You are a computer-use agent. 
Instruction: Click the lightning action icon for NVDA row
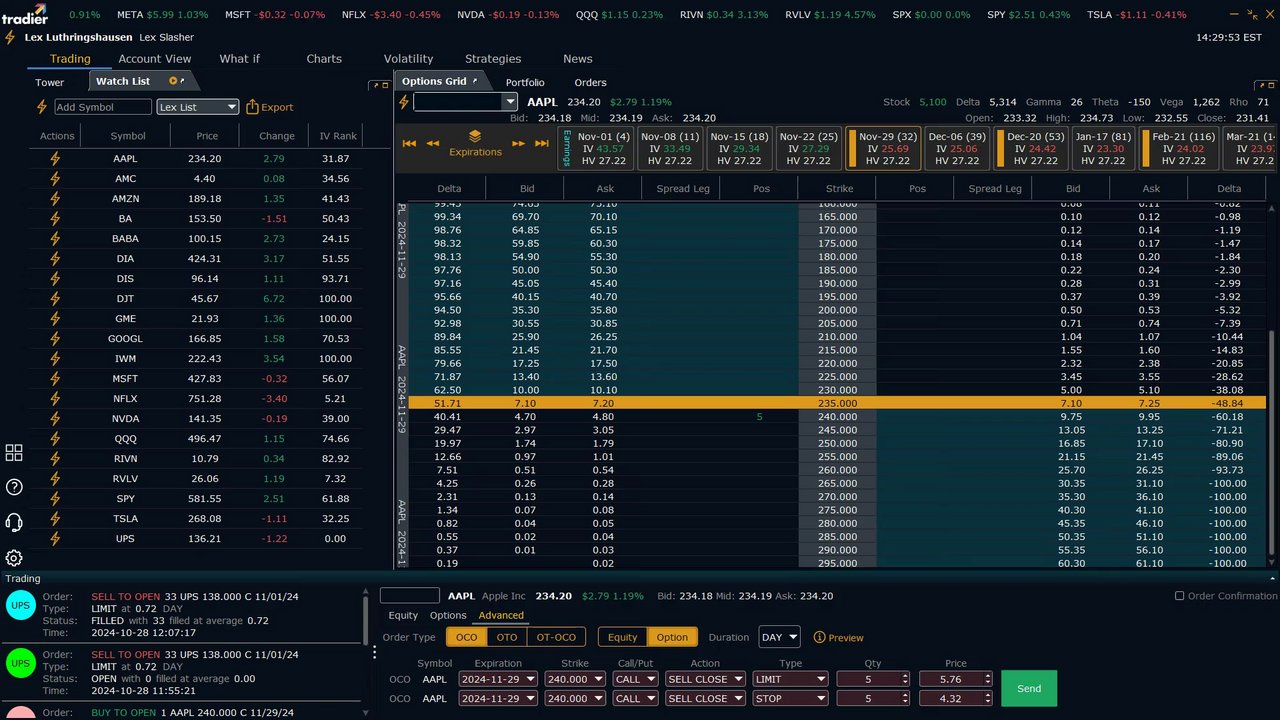coord(55,419)
